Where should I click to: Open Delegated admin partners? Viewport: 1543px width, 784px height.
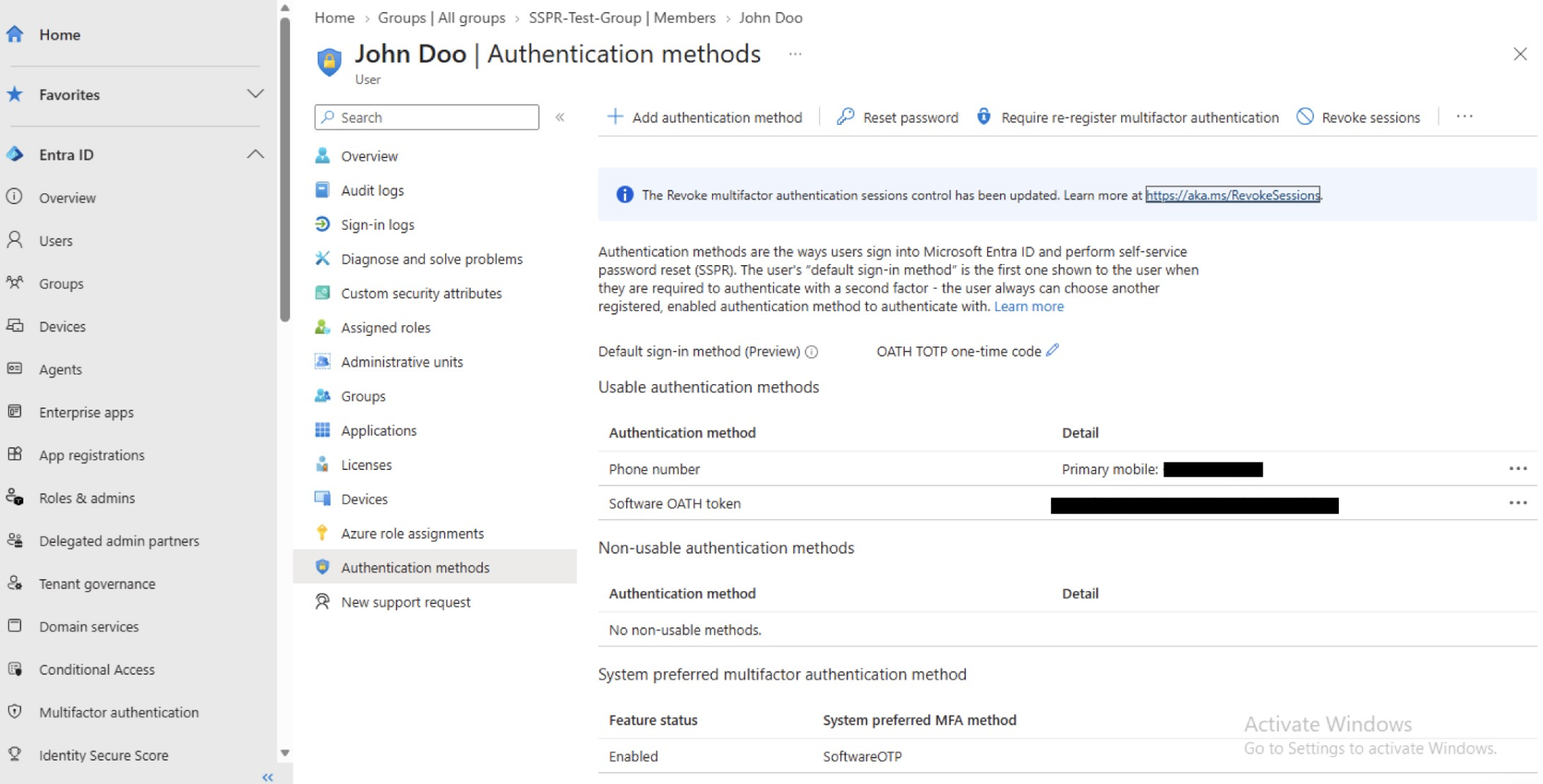(x=119, y=541)
